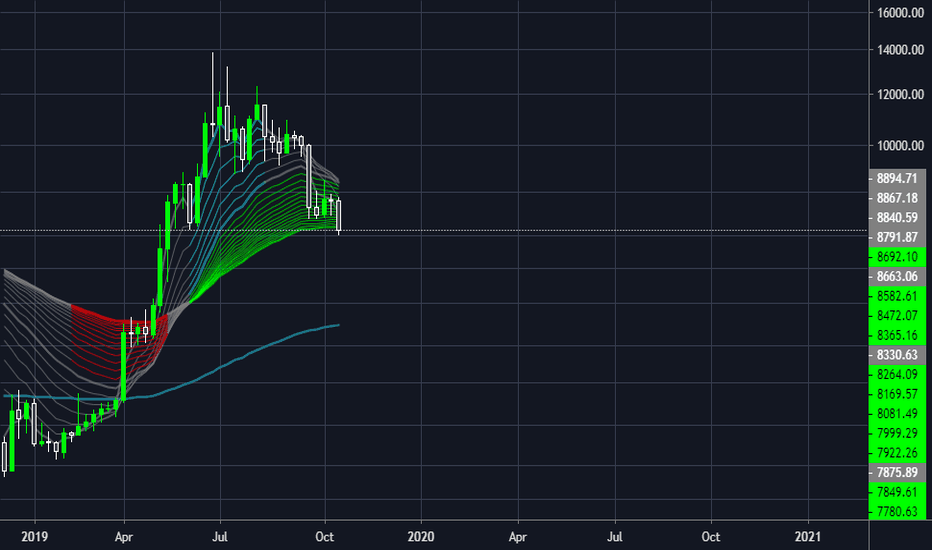Select the most recent white candlestick
The height and width of the screenshot is (550, 932).
coord(339,215)
